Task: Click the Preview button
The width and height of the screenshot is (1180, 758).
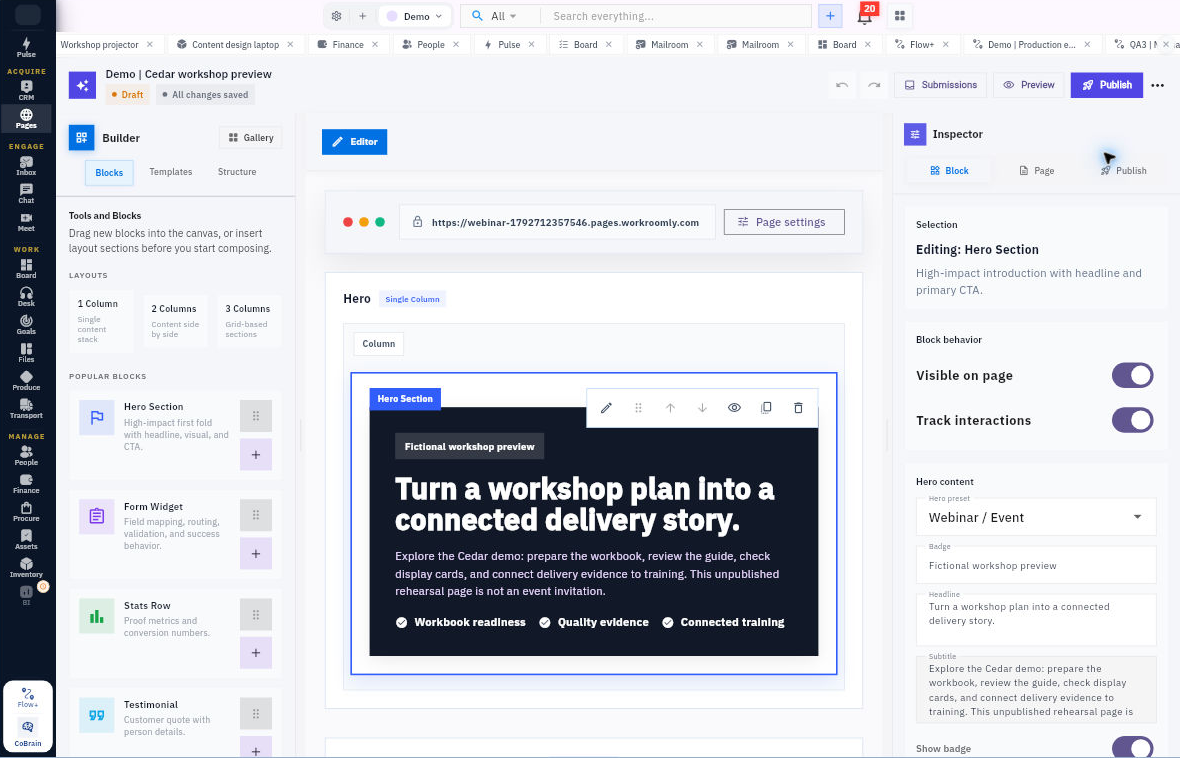Action: pyautogui.click(x=1029, y=85)
